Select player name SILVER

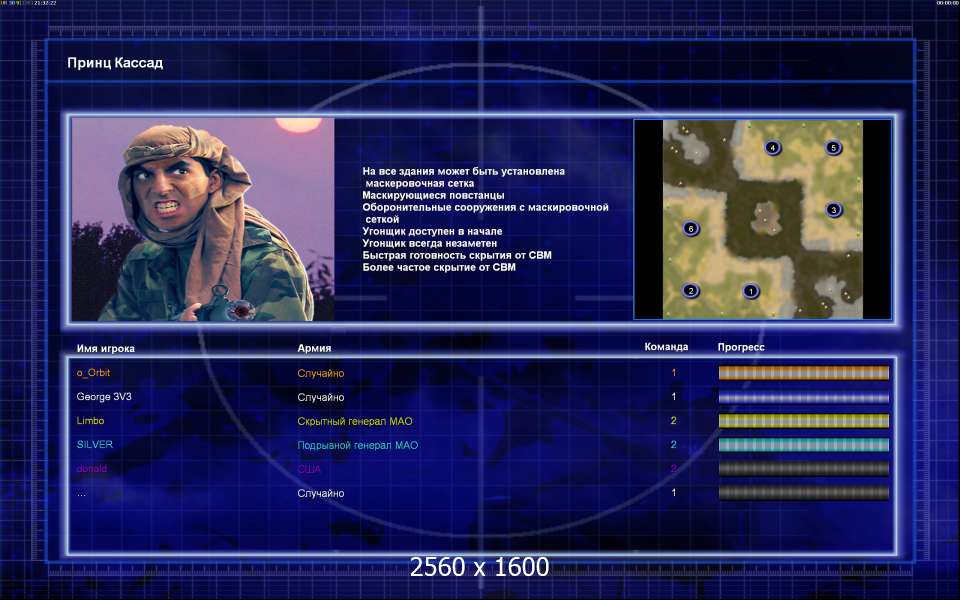(95, 444)
